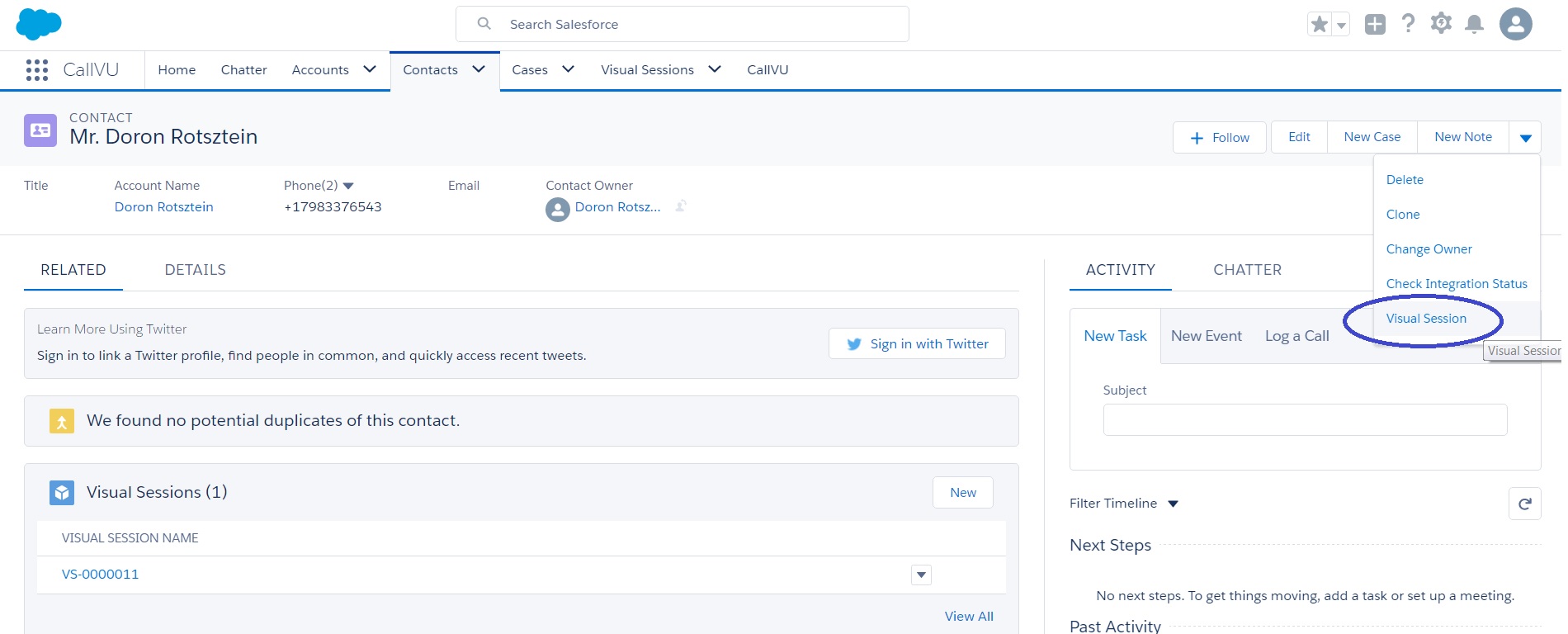This screenshot has width=1568, height=634.
Task: Open the Notifications bell icon
Action: pos(1474,25)
